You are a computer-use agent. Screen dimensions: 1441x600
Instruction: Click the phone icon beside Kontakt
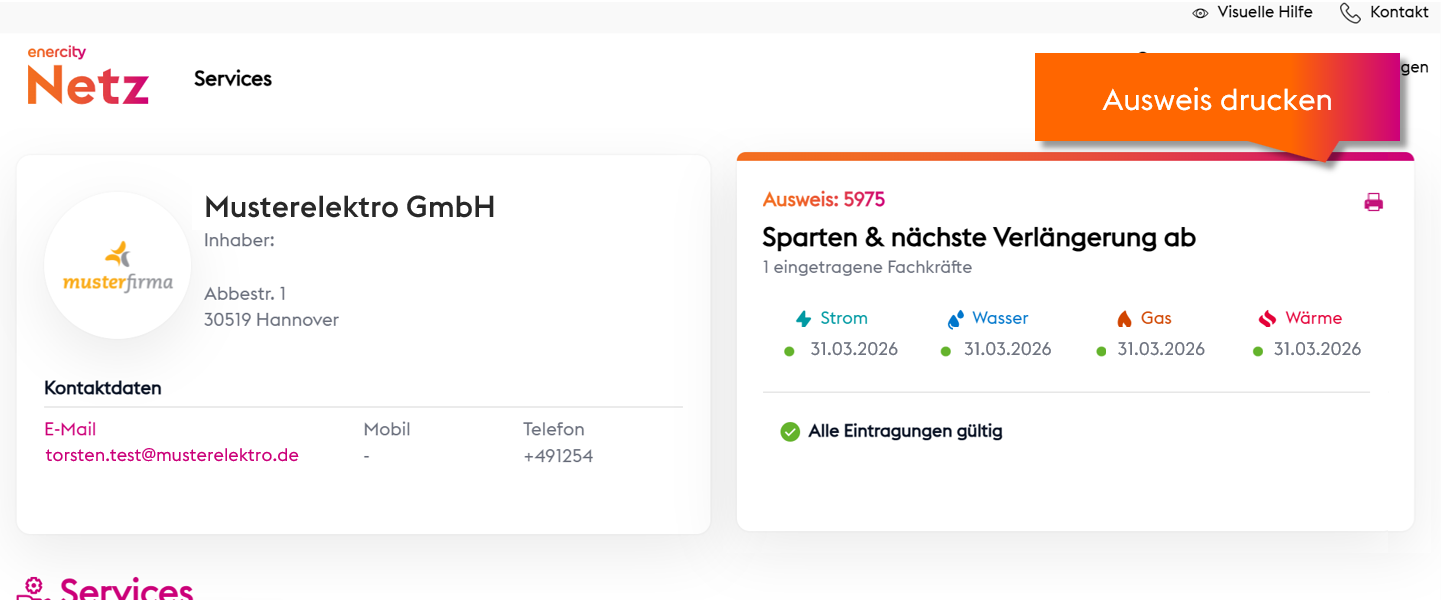point(1350,13)
